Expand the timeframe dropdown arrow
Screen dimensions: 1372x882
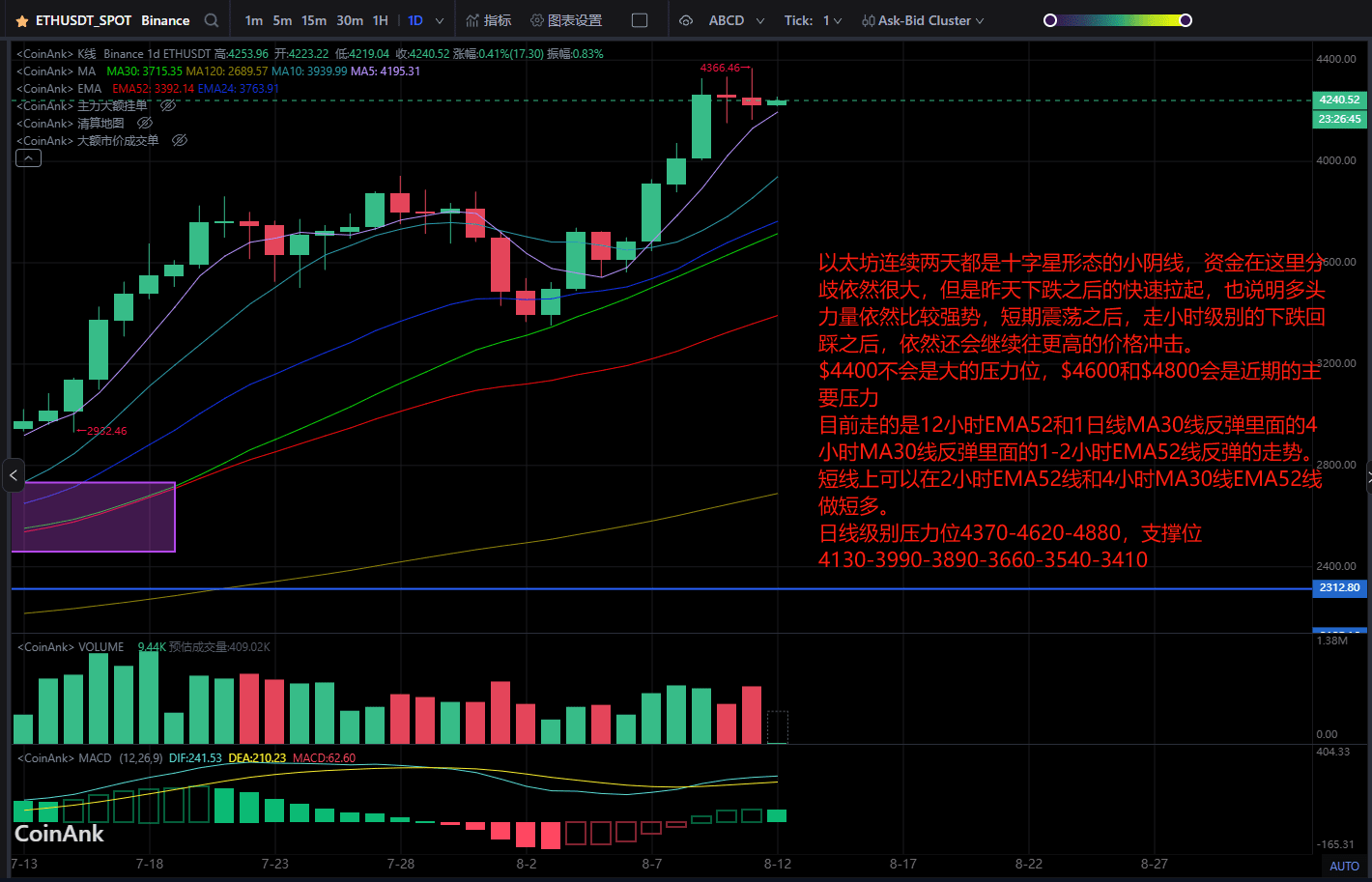pyautogui.click(x=440, y=20)
